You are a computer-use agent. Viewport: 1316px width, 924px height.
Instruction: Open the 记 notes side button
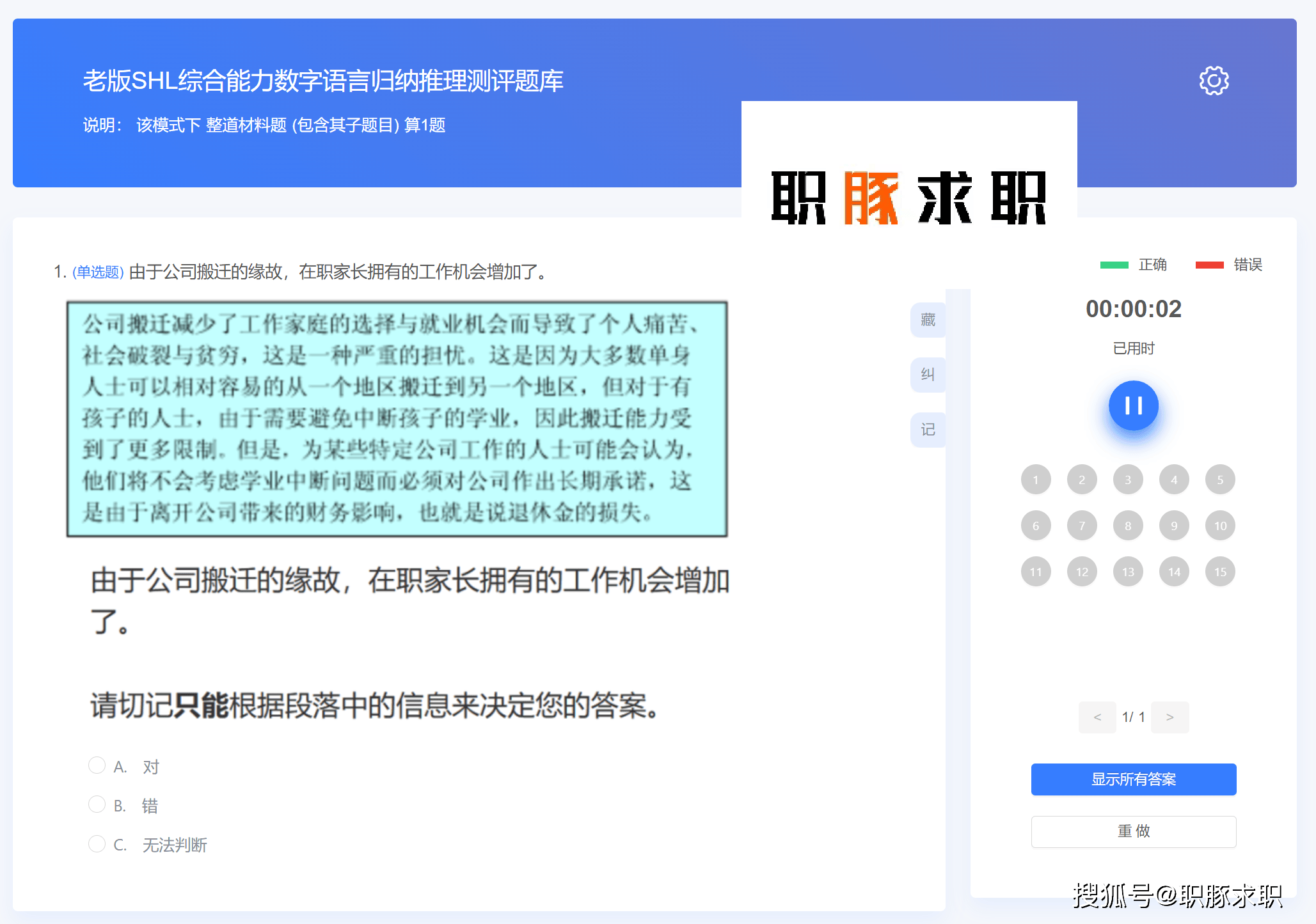pos(928,430)
